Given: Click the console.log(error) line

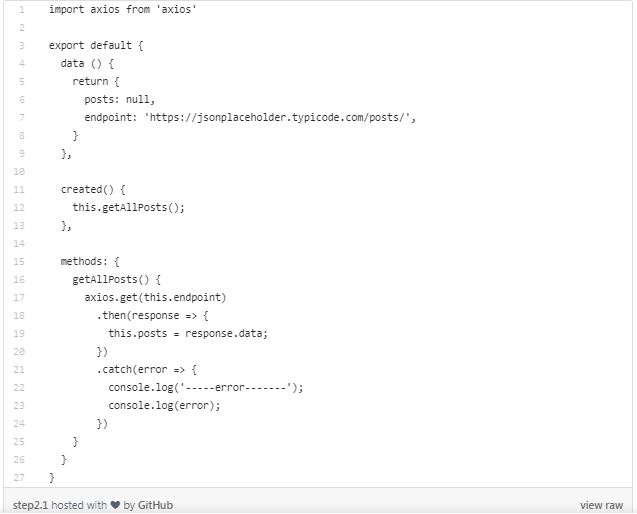Looking at the screenshot, I should click(164, 406).
